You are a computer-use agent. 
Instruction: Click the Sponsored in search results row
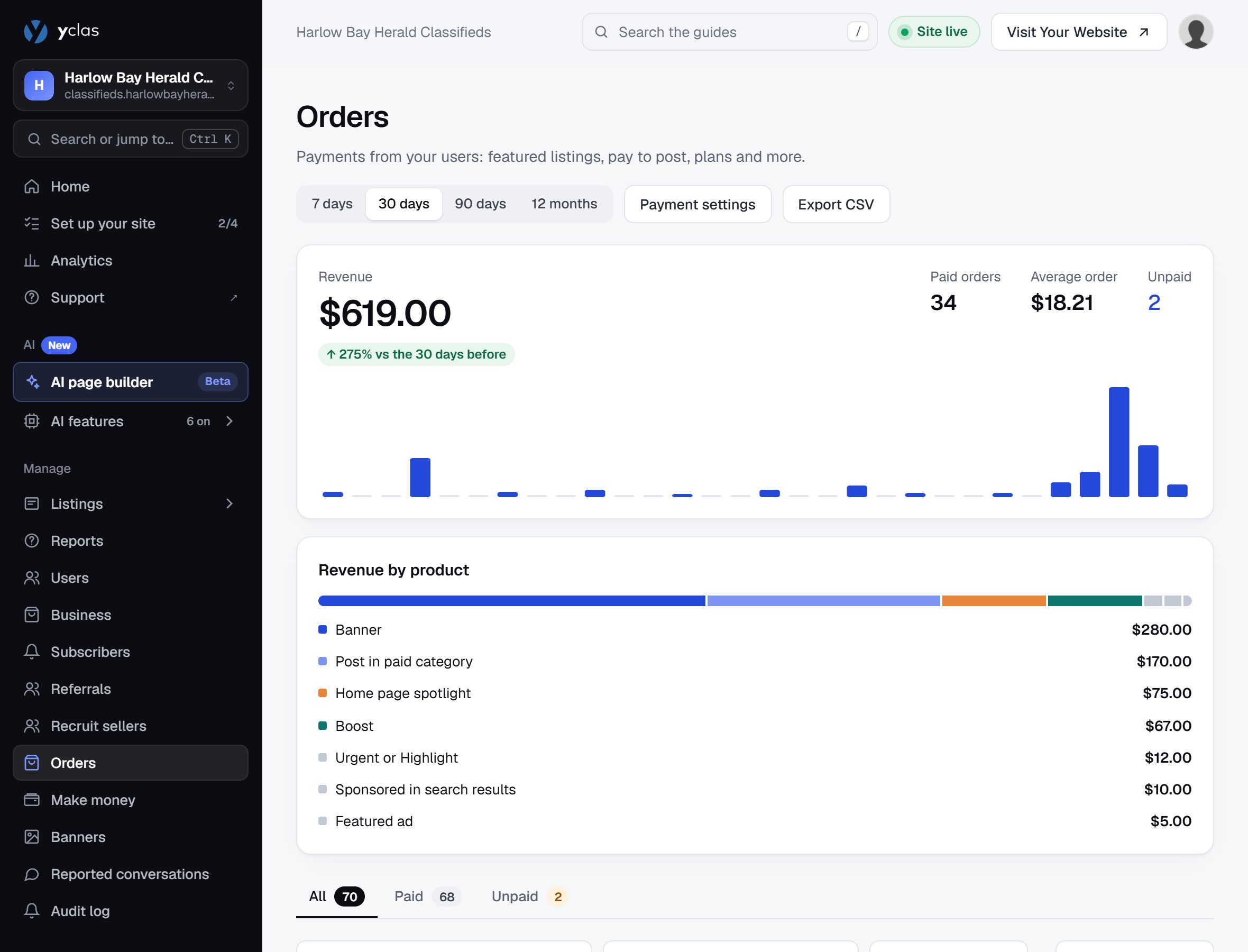[755, 789]
